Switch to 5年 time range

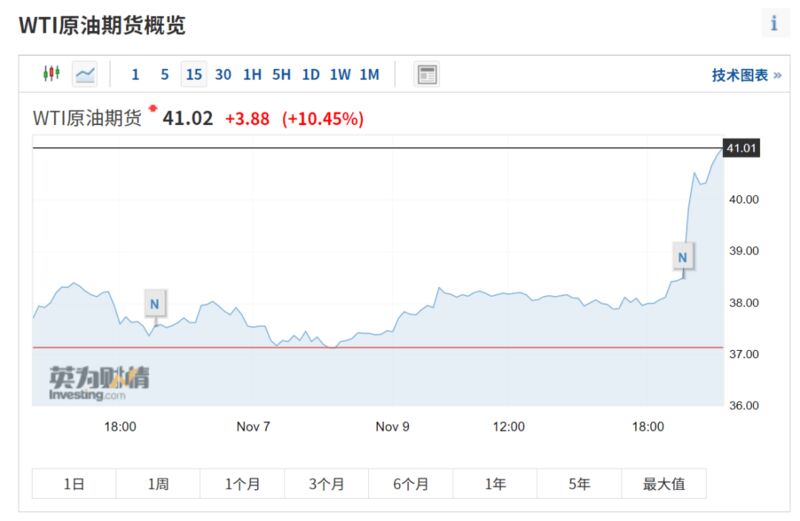[579, 484]
